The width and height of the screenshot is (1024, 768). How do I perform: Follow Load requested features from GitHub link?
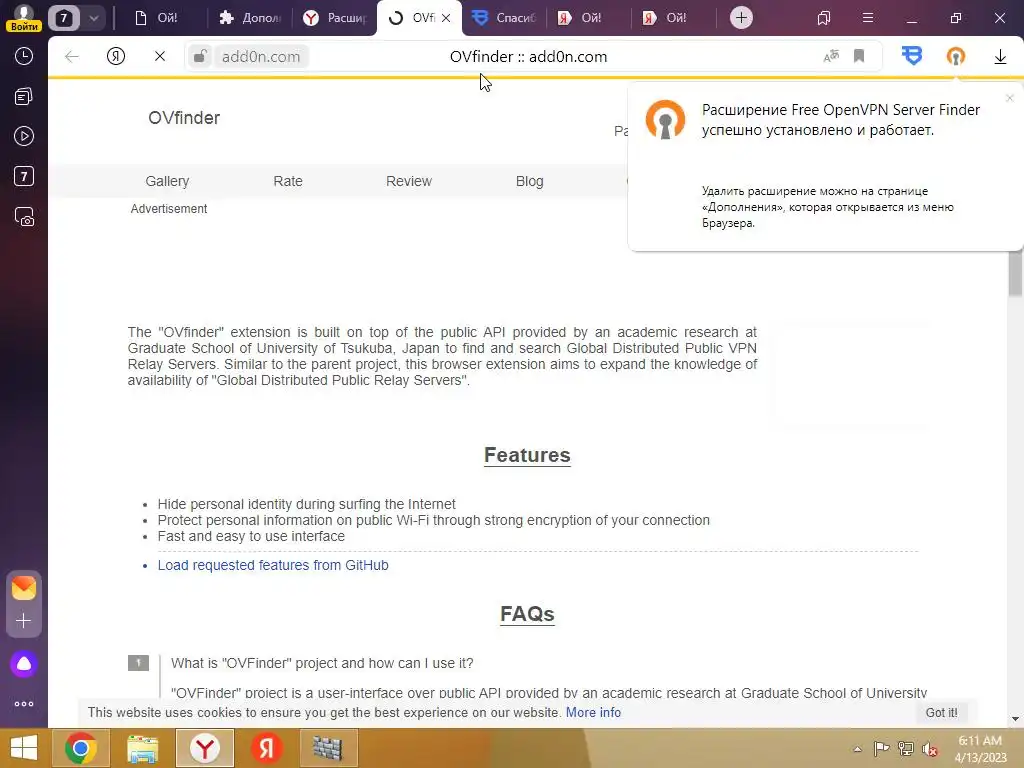click(273, 565)
